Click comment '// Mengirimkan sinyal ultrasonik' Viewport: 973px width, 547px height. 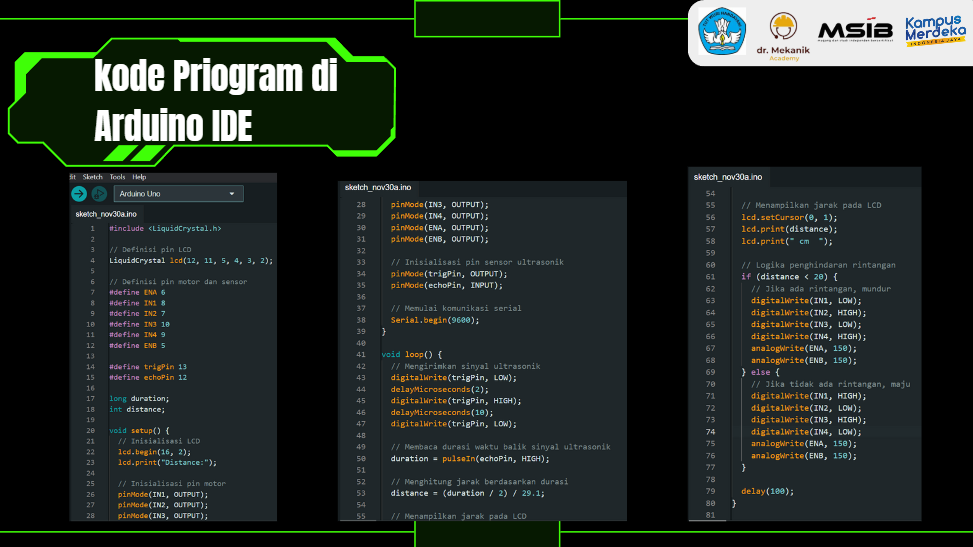point(465,366)
